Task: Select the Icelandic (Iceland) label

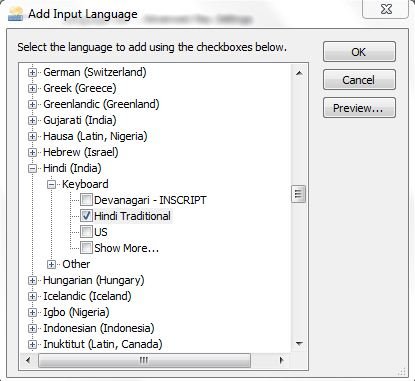Action: click(x=87, y=296)
